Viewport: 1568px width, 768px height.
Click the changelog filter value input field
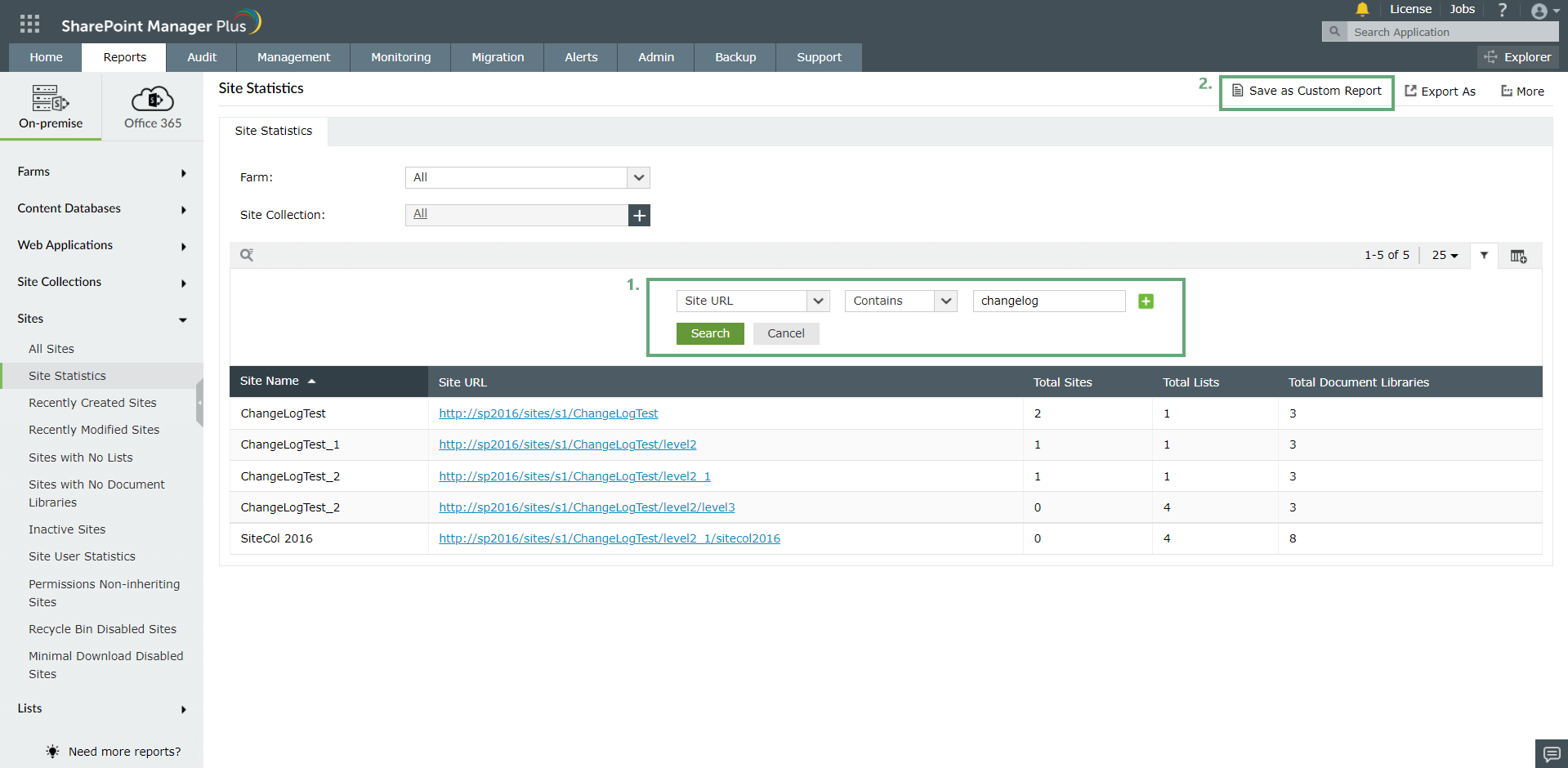[x=1048, y=301]
